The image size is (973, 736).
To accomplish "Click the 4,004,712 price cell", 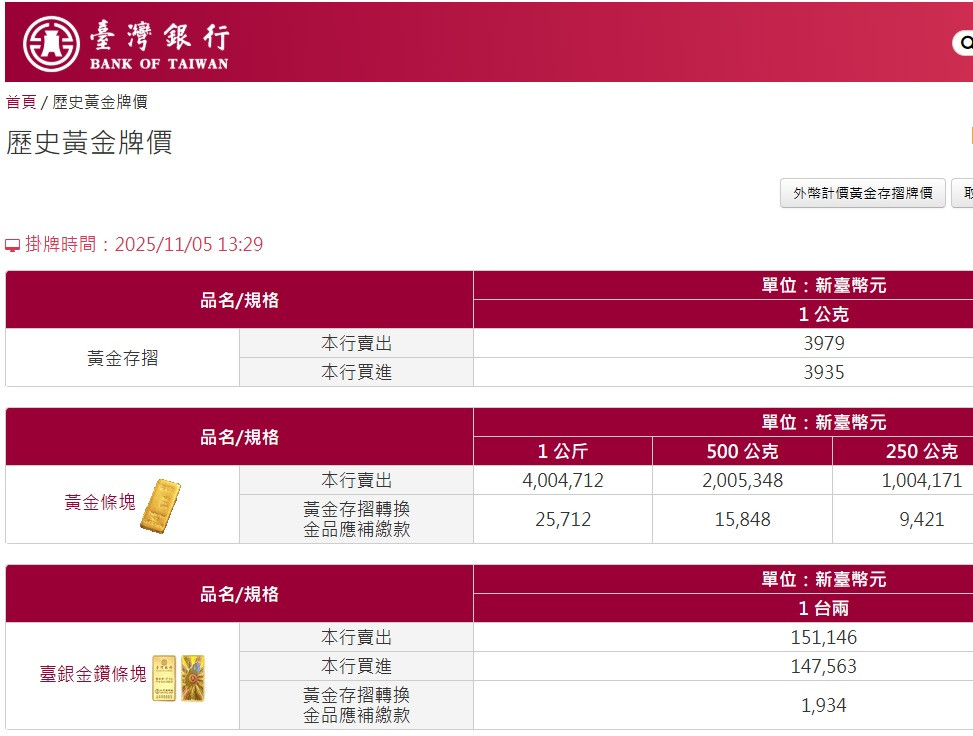I will pyautogui.click(x=563, y=480).
